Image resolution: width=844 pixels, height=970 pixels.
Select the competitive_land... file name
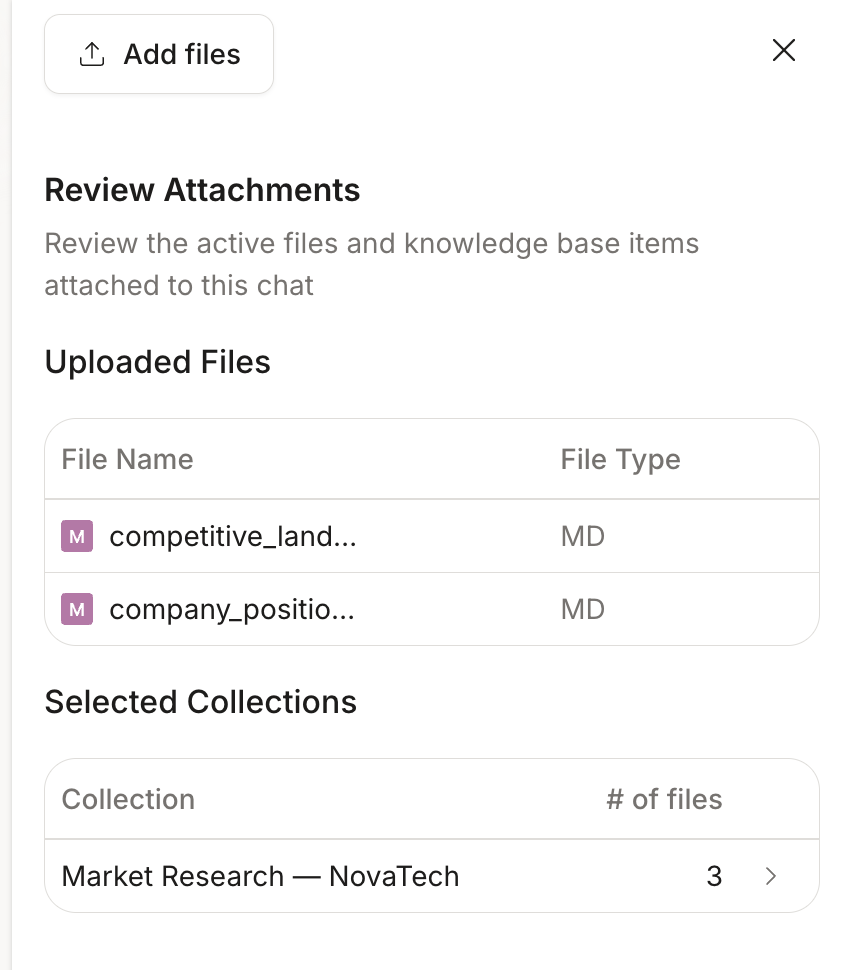tap(233, 536)
